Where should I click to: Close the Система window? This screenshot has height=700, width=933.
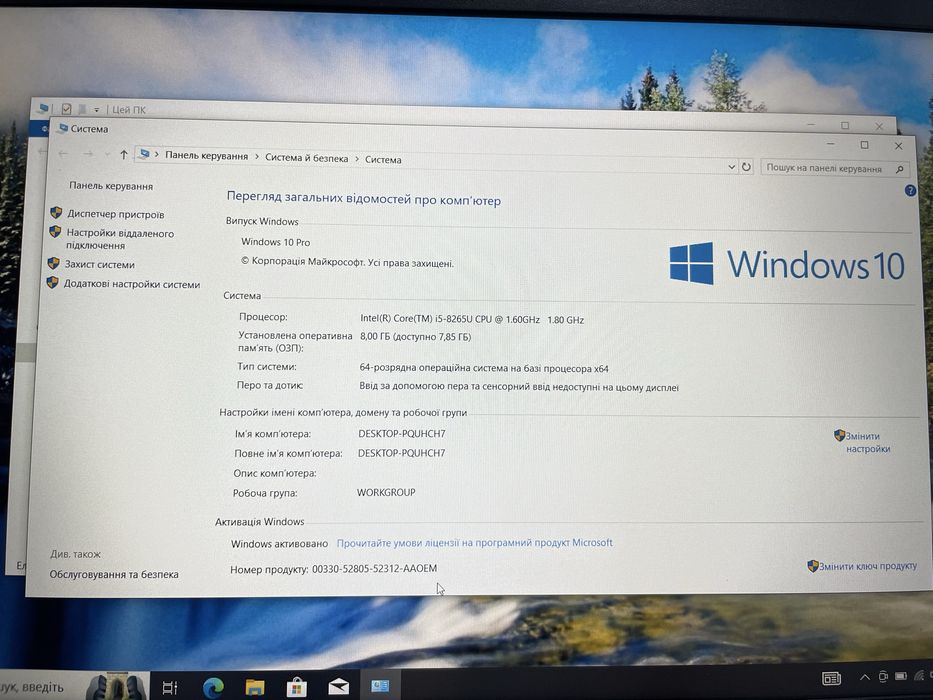(x=898, y=145)
